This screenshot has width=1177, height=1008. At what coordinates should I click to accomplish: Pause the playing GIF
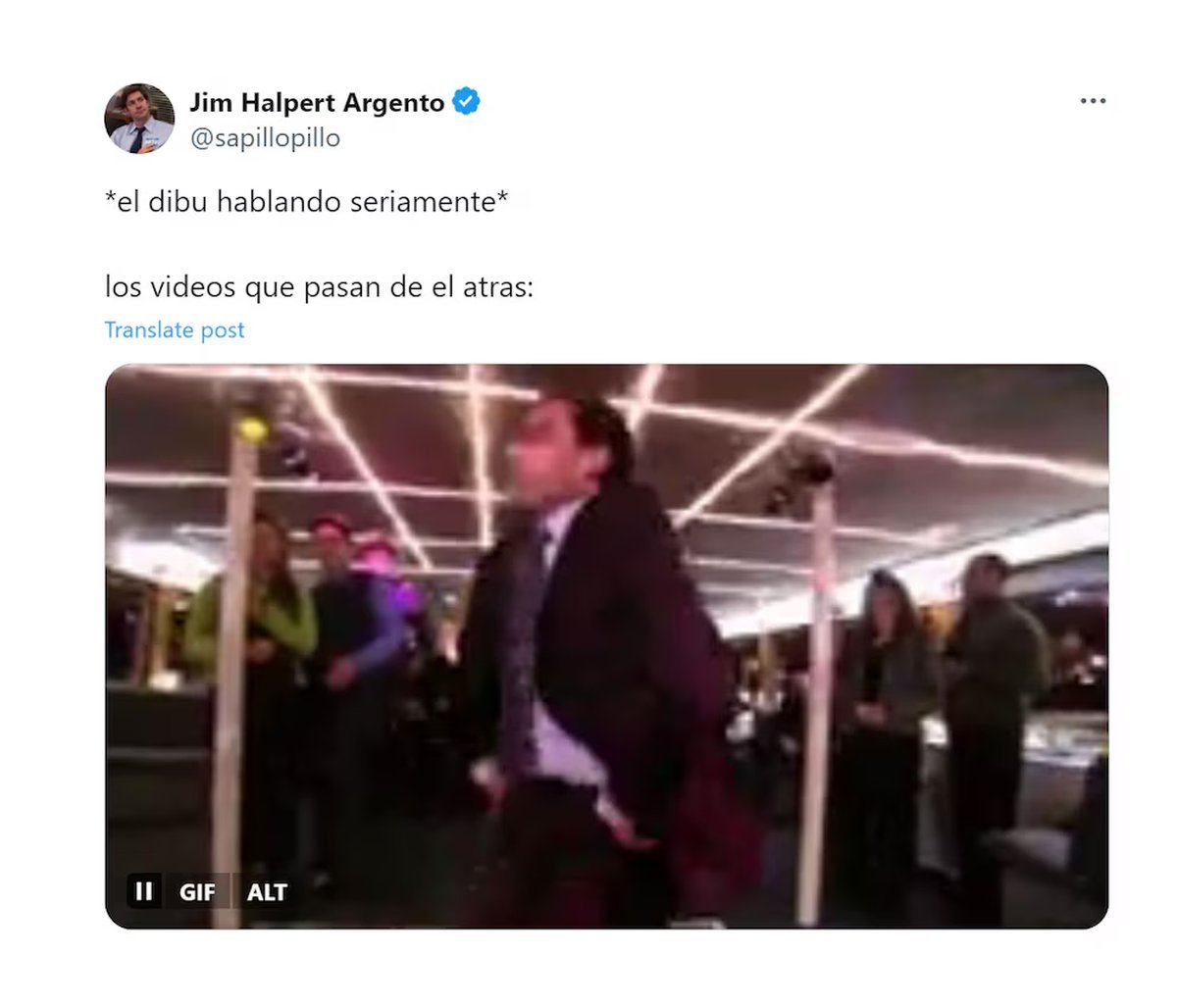click(143, 891)
